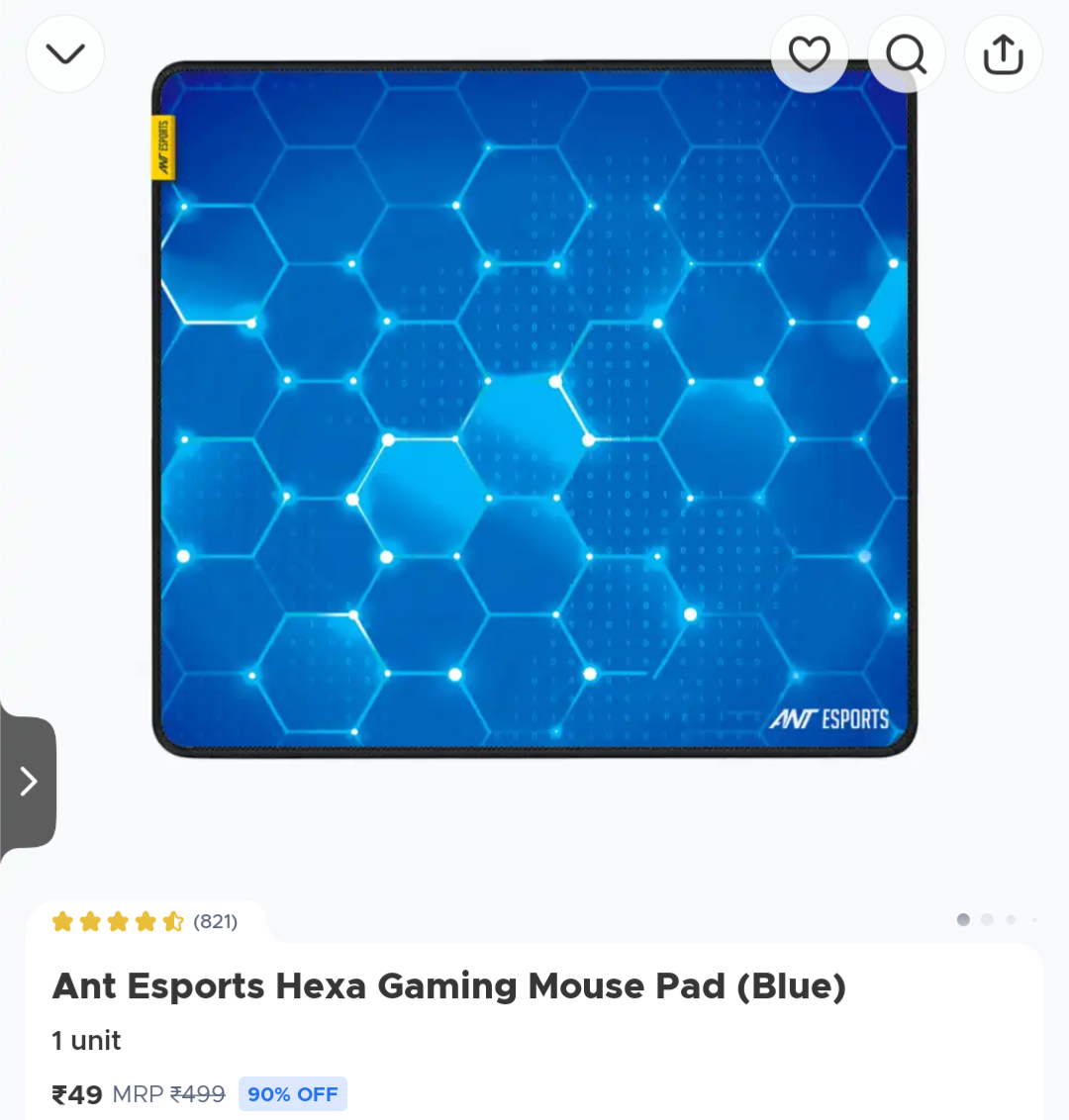Click Ant Esports logo on mouse pad
The height and width of the screenshot is (1120, 1069).
(x=828, y=718)
